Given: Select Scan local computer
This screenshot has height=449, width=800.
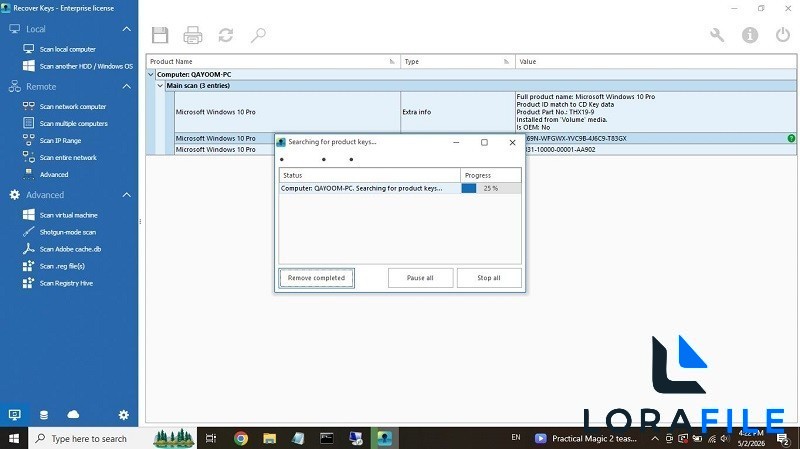Looking at the screenshot, I should pyautogui.click(x=67, y=49).
